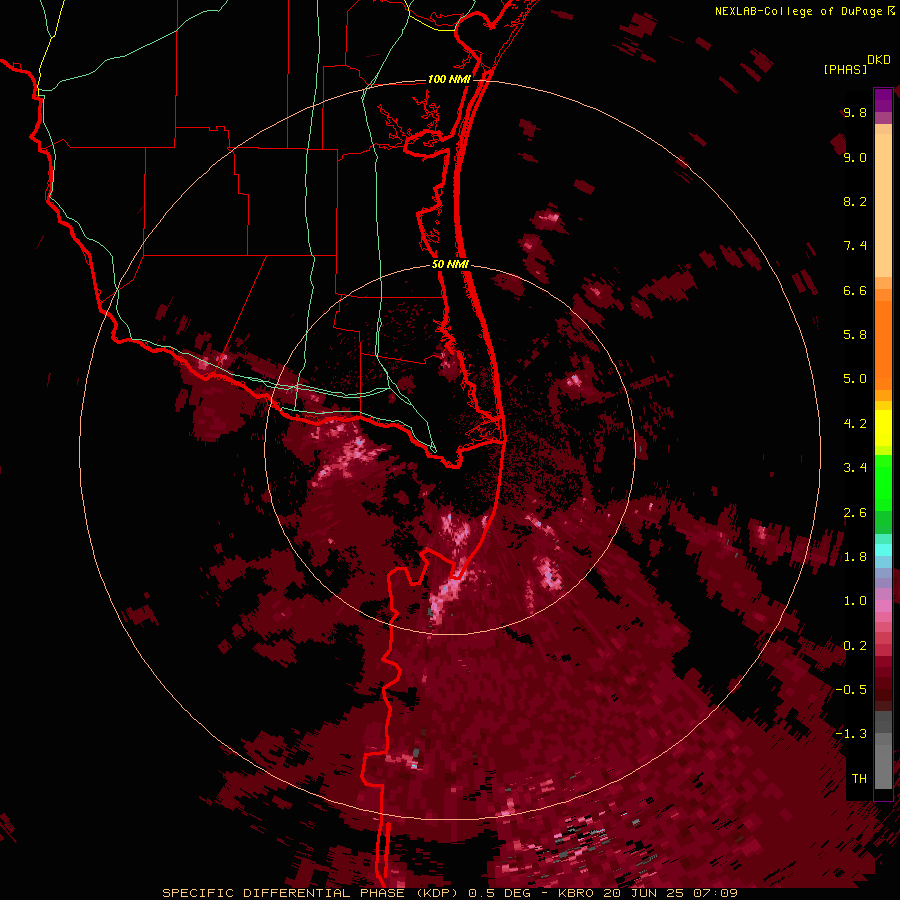Click the 3.4 value on the color scale
900x900 pixels.
855,468
